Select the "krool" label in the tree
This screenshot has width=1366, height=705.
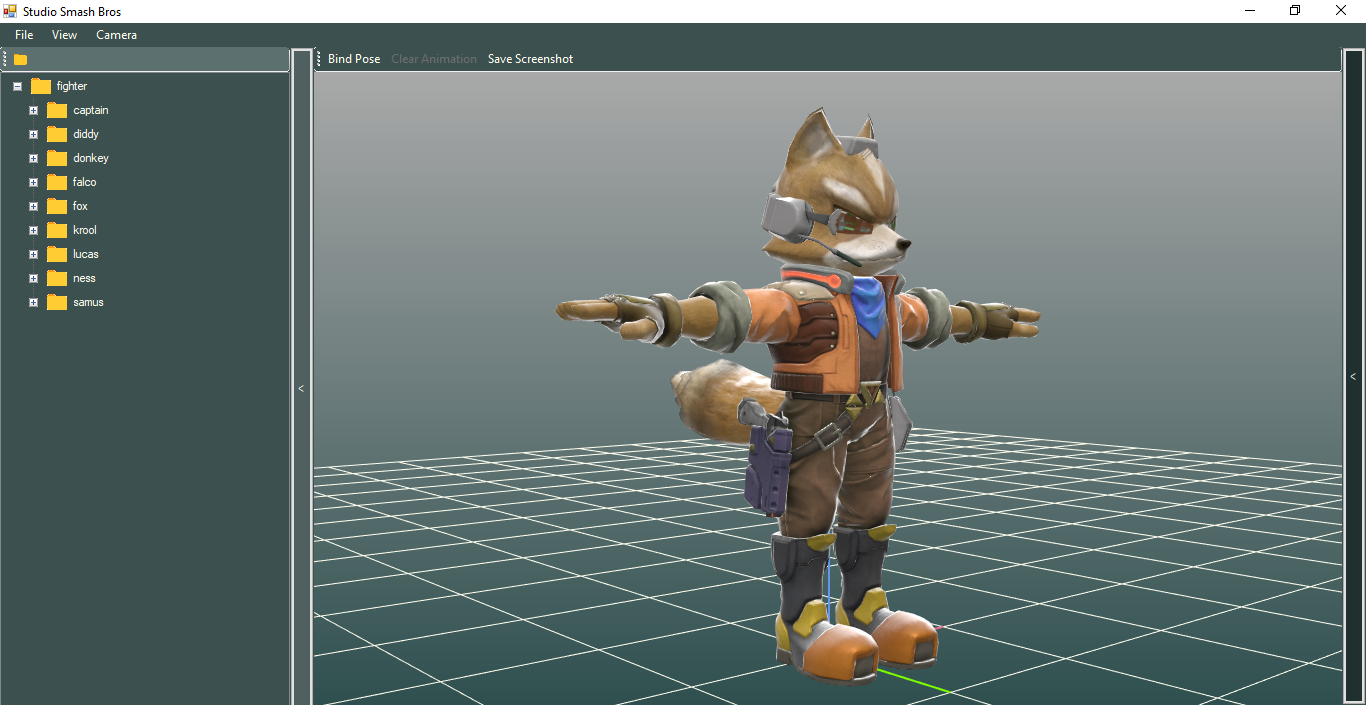click(85, 230)
